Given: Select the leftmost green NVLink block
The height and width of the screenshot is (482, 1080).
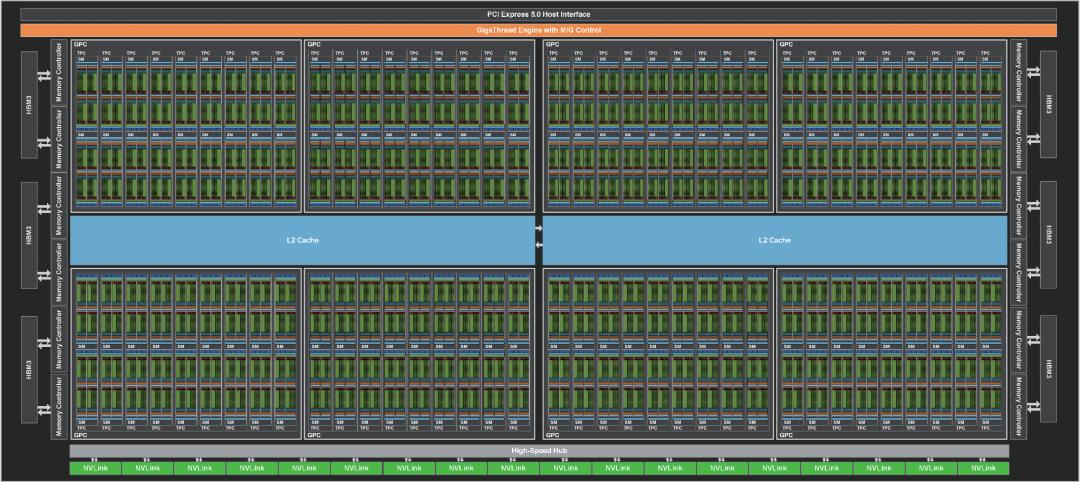Looking at the screenshot, I should (x=96, y=468).
